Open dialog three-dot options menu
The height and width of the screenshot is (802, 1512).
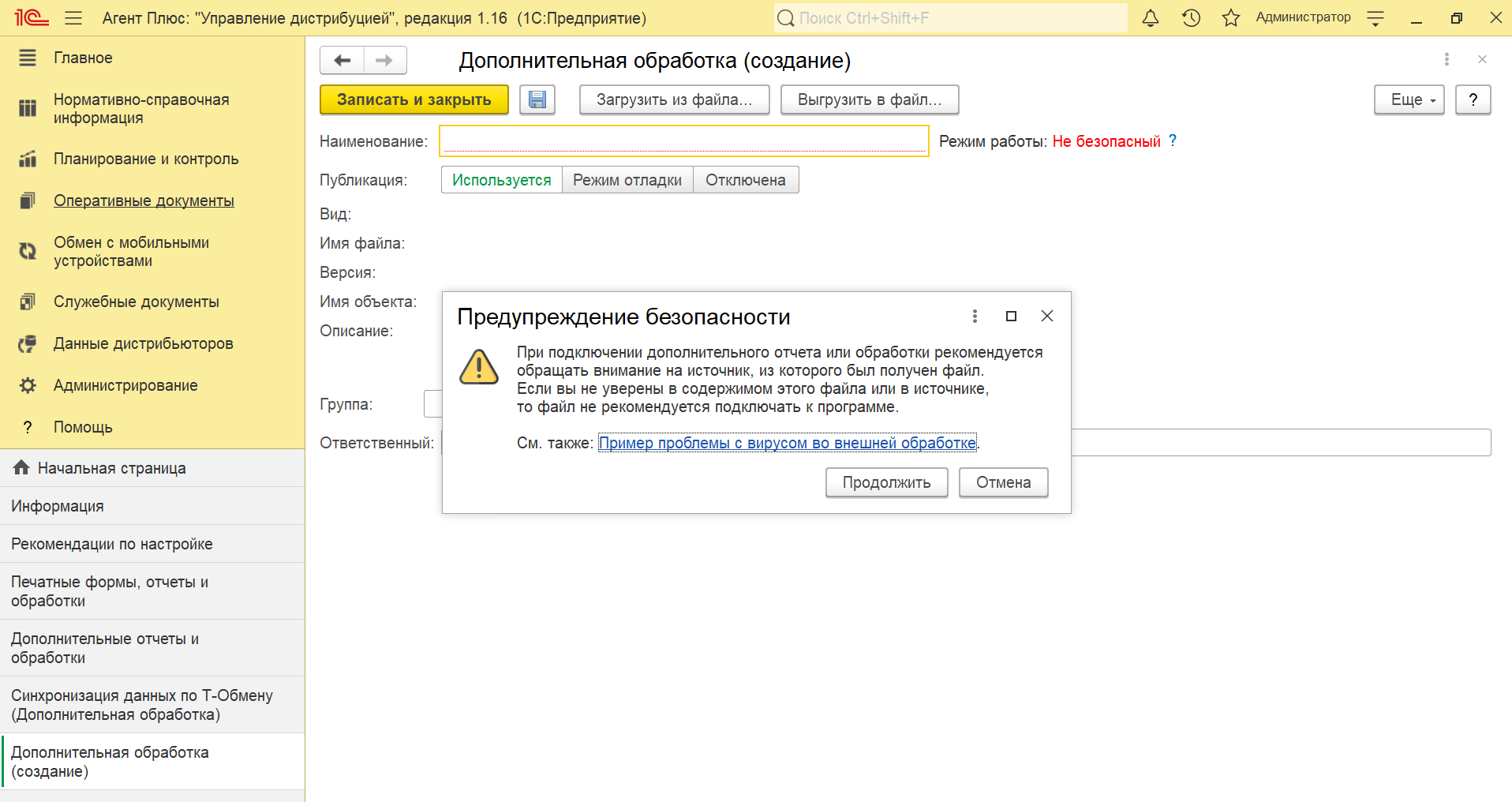pos(975,316)
